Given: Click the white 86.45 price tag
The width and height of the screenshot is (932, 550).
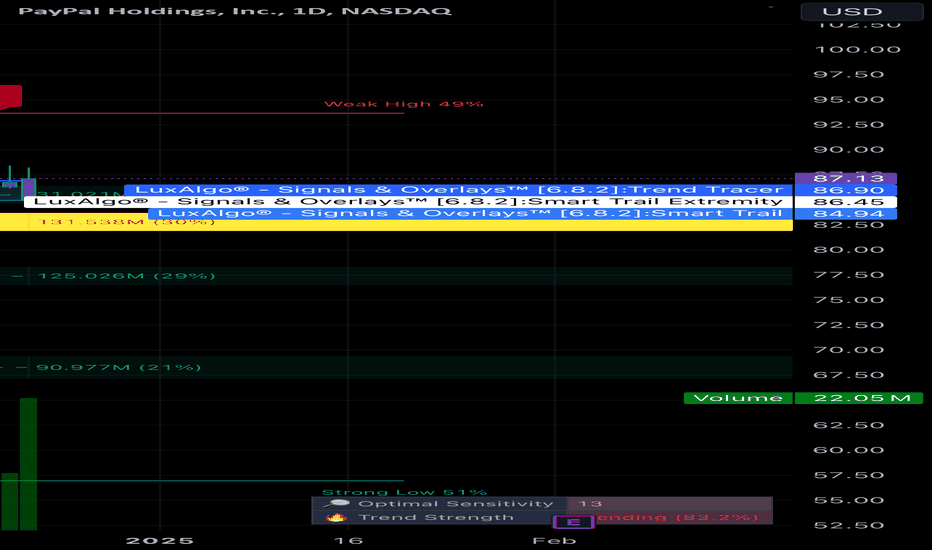Looking at the screenshot, I should click(846, 202).
